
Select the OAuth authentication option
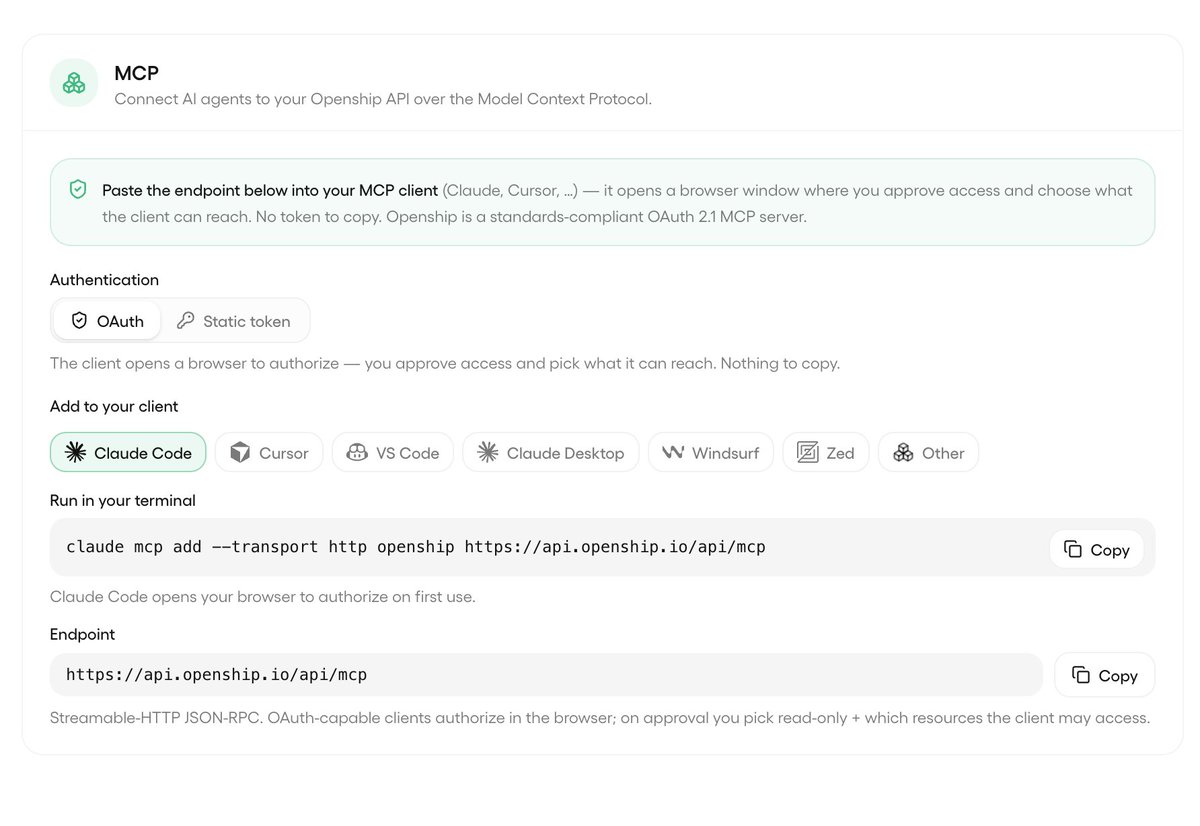[107, 321]
